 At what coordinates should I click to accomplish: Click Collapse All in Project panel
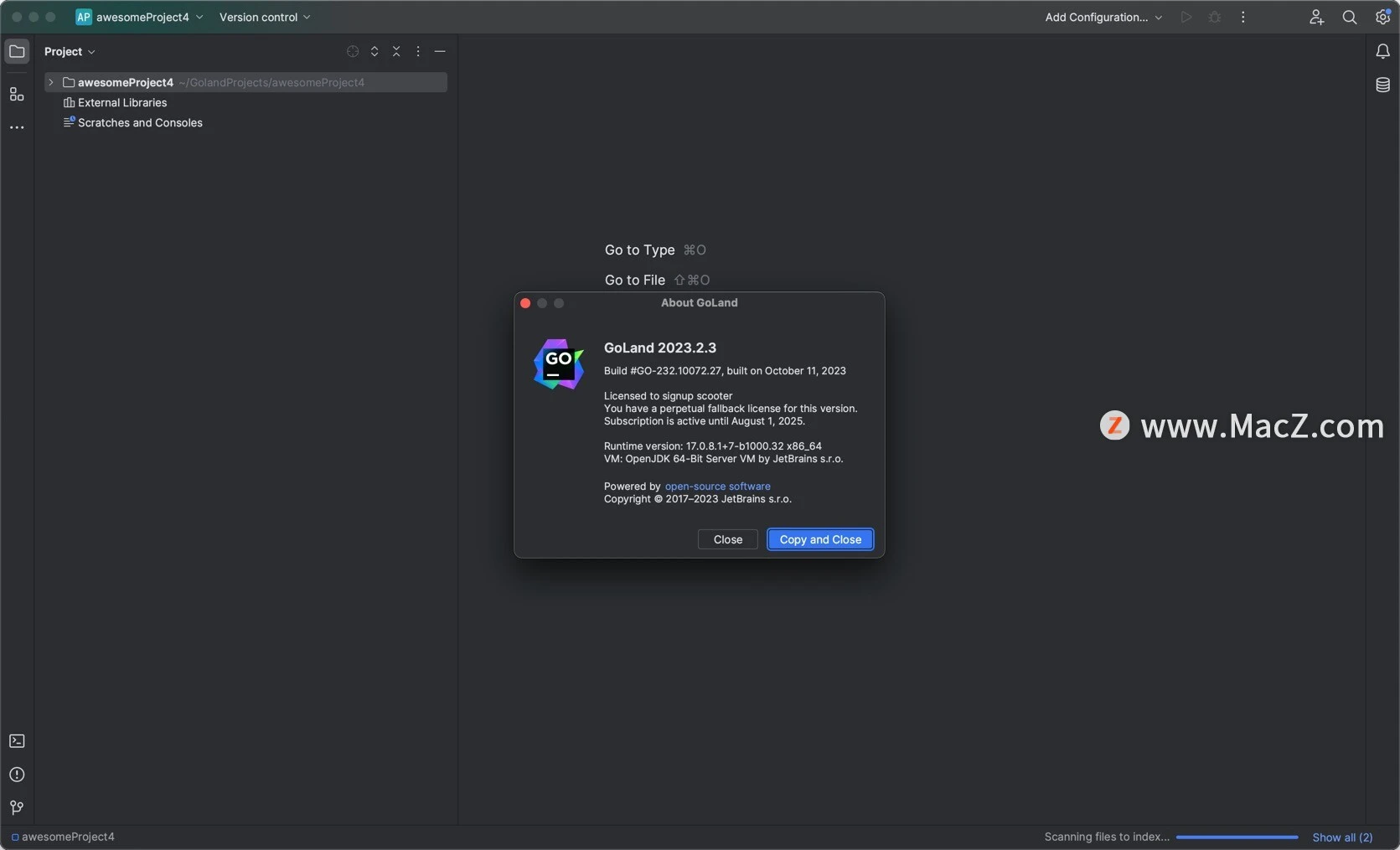click(396, 51)
